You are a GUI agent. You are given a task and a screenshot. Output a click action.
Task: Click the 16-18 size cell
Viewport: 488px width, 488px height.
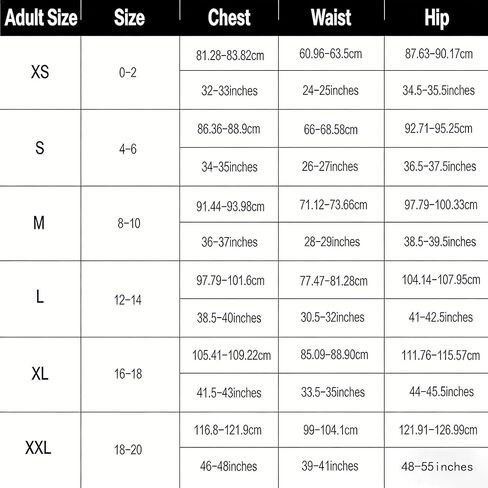coord(128,374)
